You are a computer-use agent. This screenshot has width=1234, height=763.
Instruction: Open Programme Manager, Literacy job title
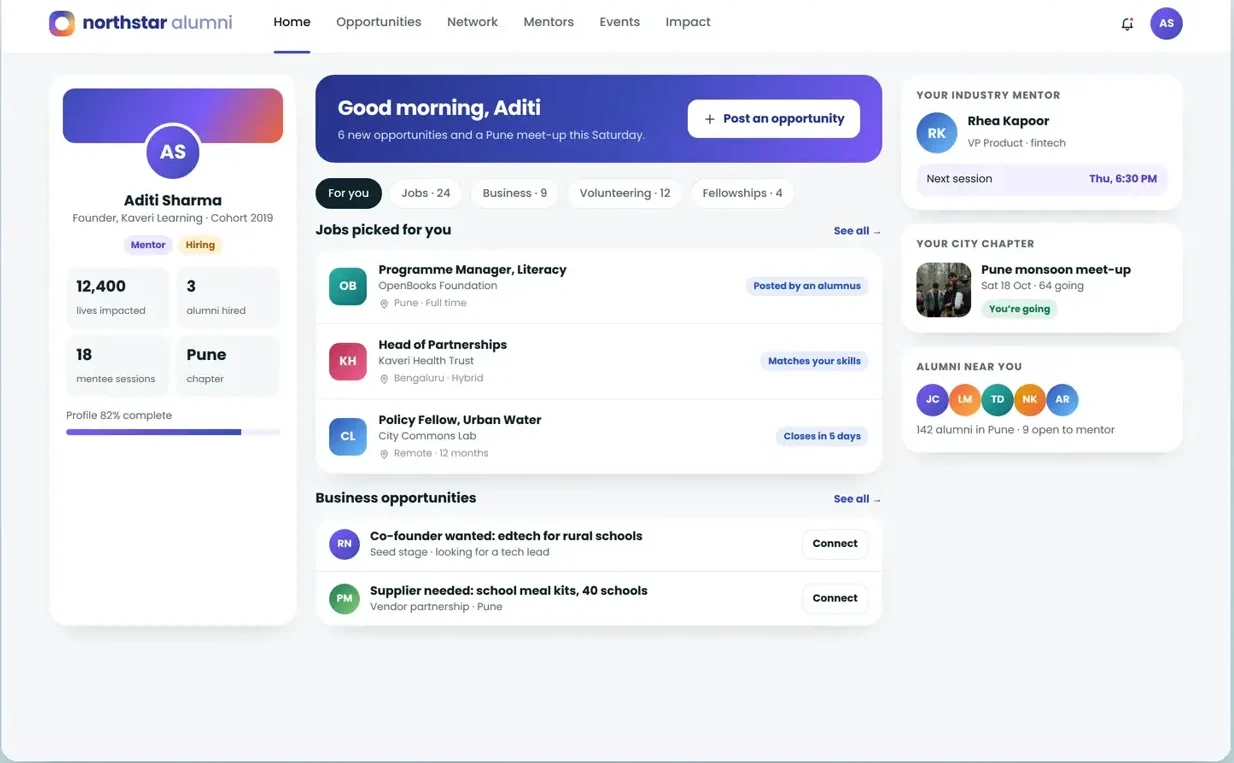click(x=472, y=269)
